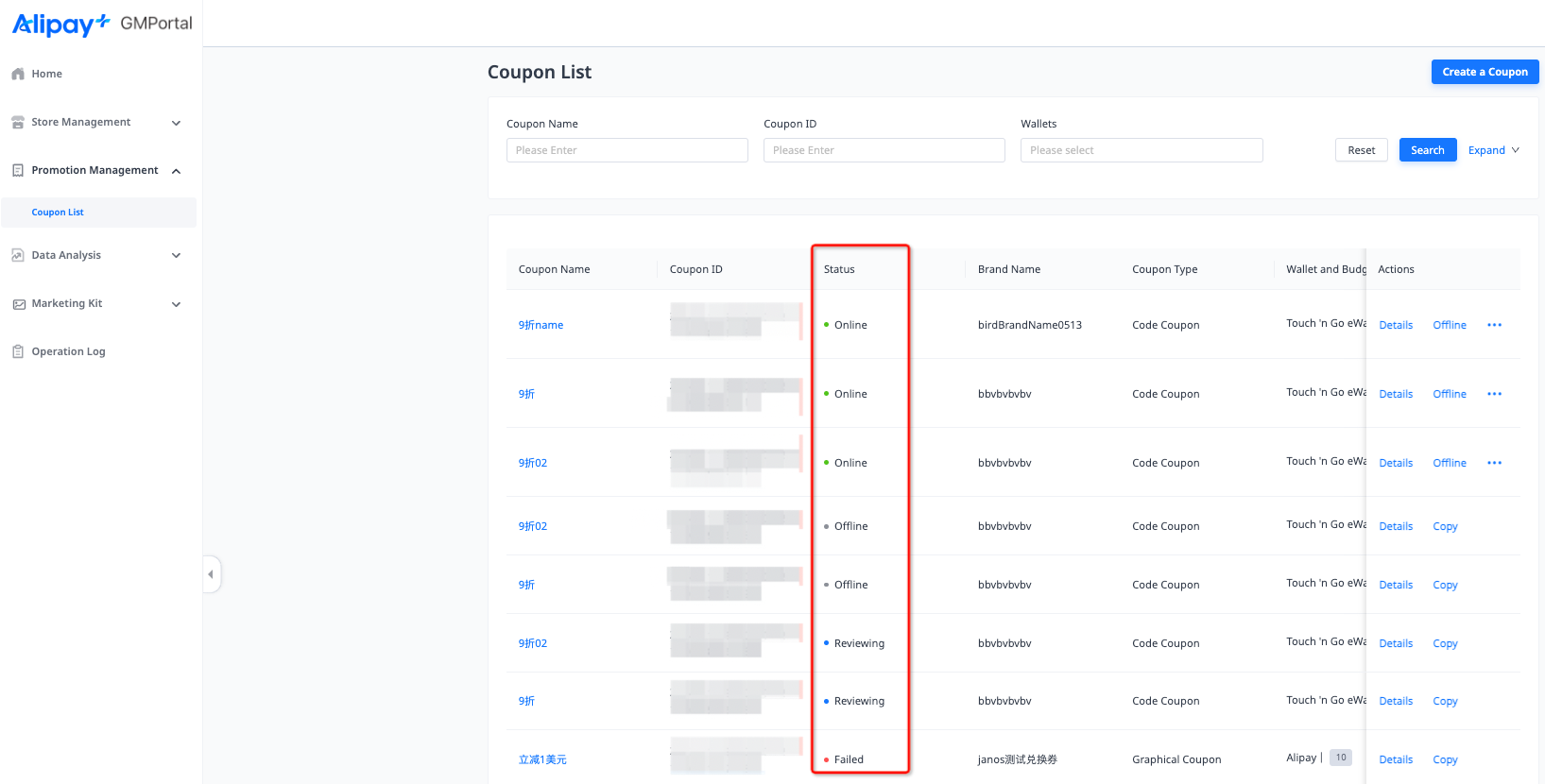1545x784 pixels.
Task: Collapse the Promotion Management section chevron
Action: [x=176, y=171]
